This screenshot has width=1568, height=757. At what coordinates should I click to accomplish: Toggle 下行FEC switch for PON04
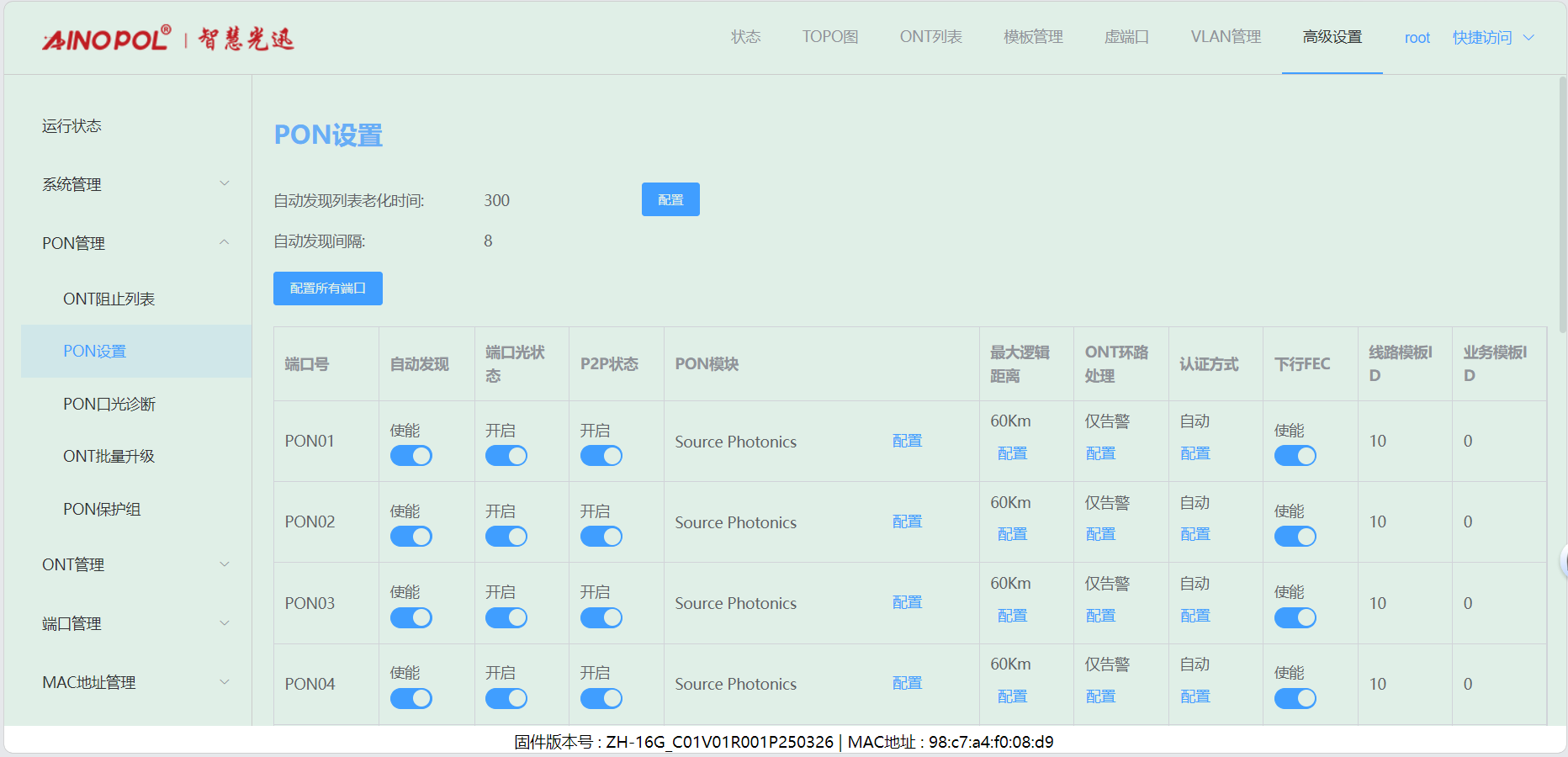click(x=1295, y=699)
